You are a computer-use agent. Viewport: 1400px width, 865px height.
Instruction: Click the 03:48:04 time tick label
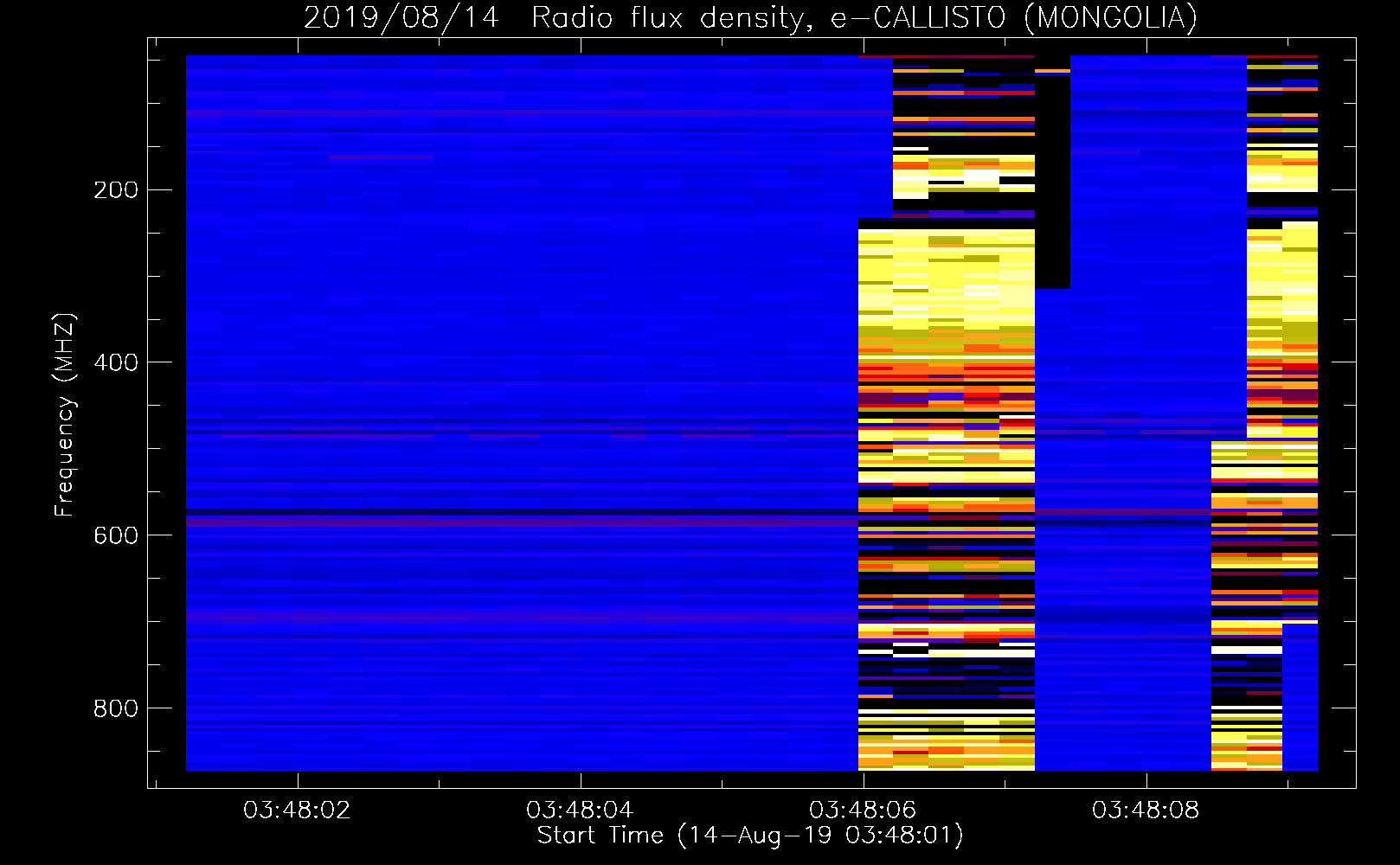tap(580, 810)
